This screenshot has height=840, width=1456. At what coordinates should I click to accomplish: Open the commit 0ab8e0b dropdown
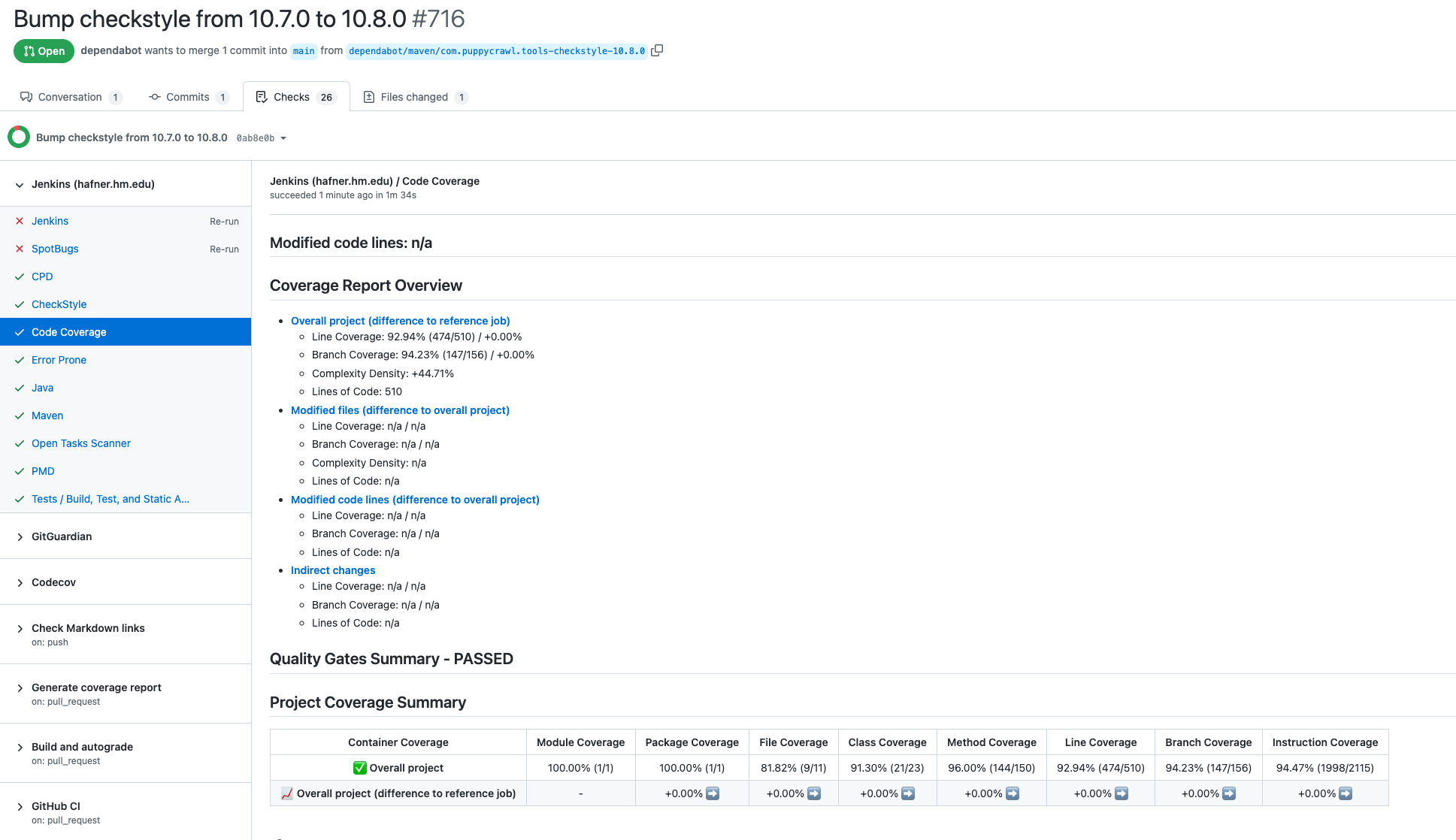(x=262, y=138)
